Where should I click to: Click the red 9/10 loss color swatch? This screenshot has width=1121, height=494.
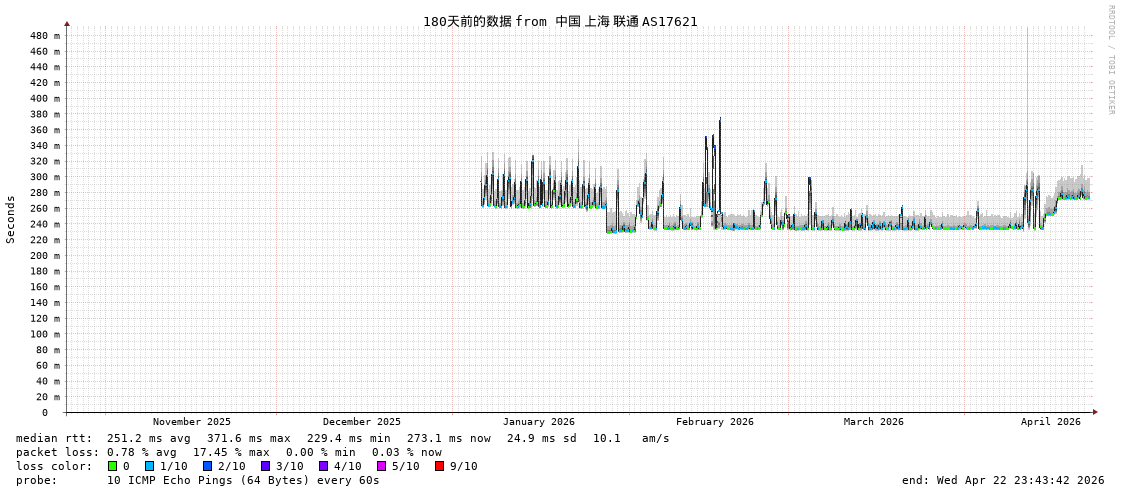click(439, 466)
